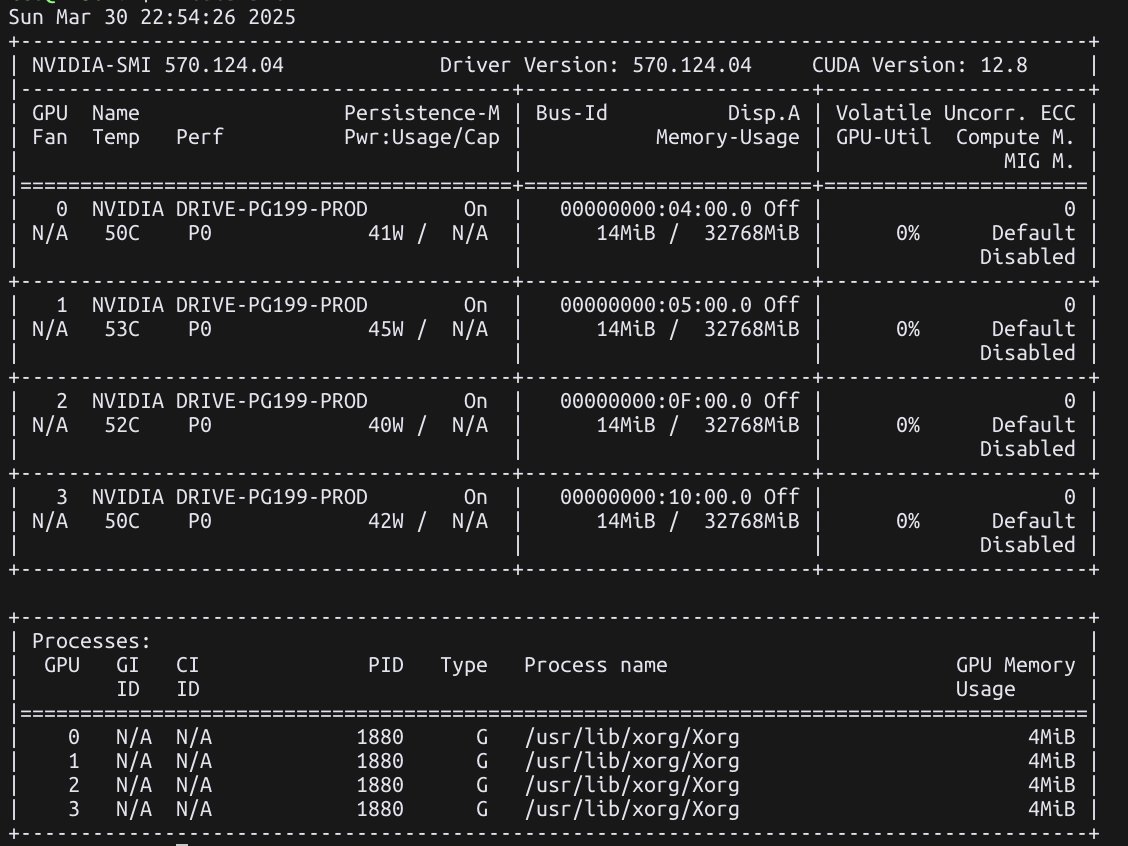Image resolution: width=1128 pixels, height=846 pixels.
Task: Click the 'CUDA Version: 12.8' text
Action: [919, 65]
